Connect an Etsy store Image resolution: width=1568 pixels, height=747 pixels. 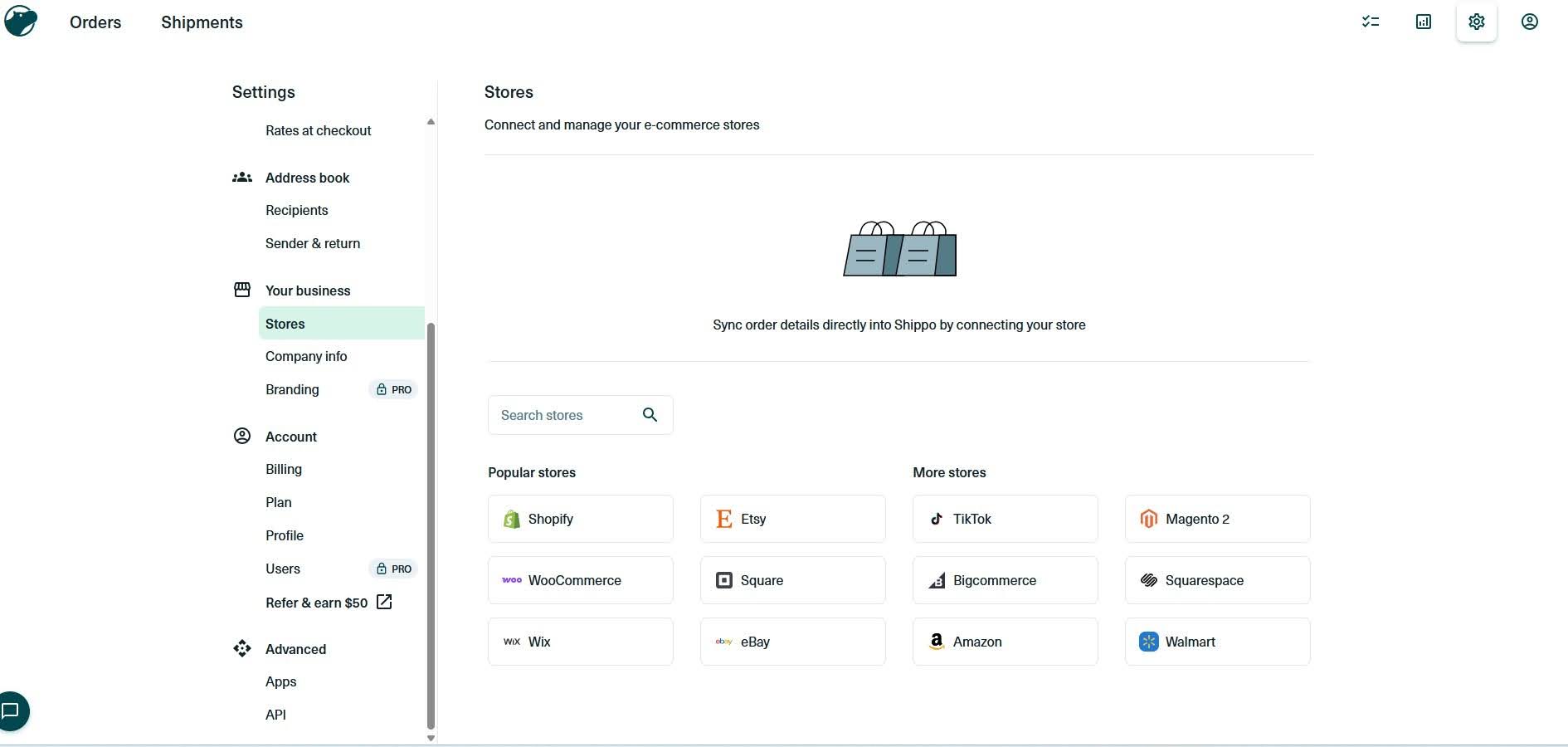pyautogui.click(x=793, y=519)
